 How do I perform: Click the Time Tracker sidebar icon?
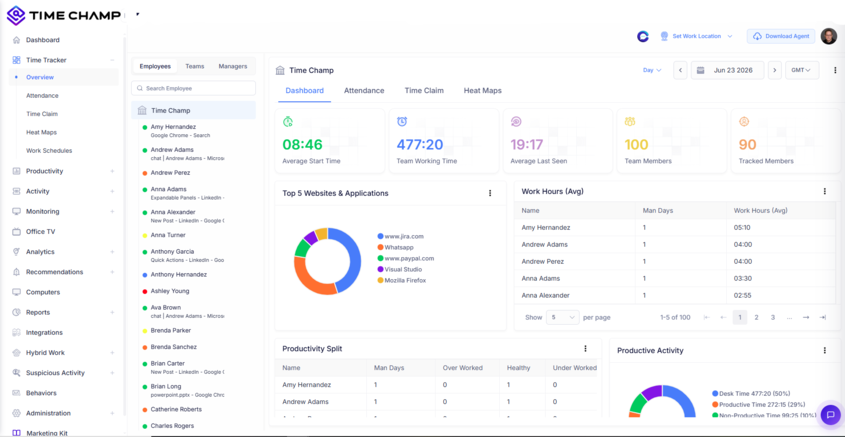point(16,60)
